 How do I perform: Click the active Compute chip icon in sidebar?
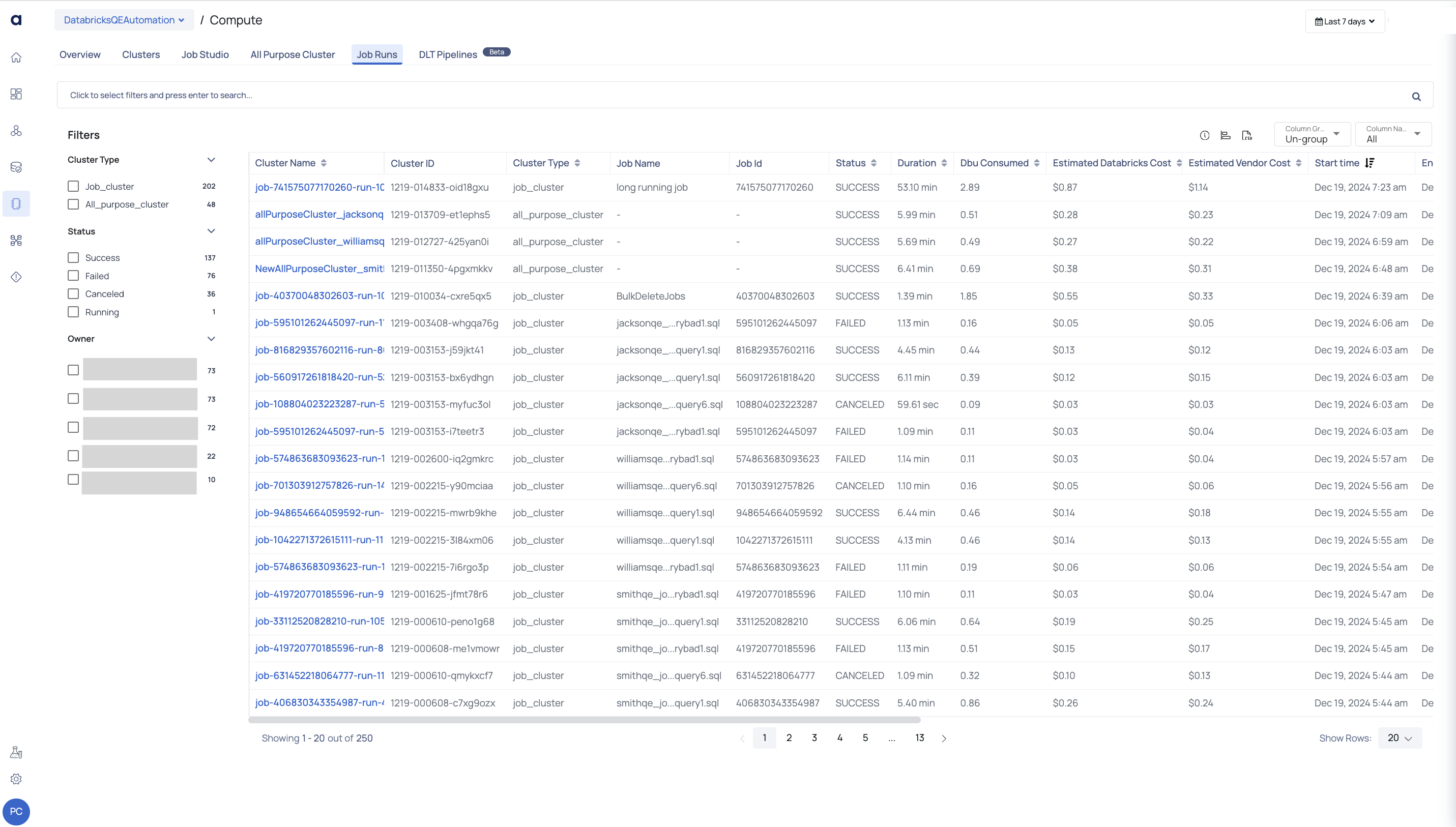[16, 203]
